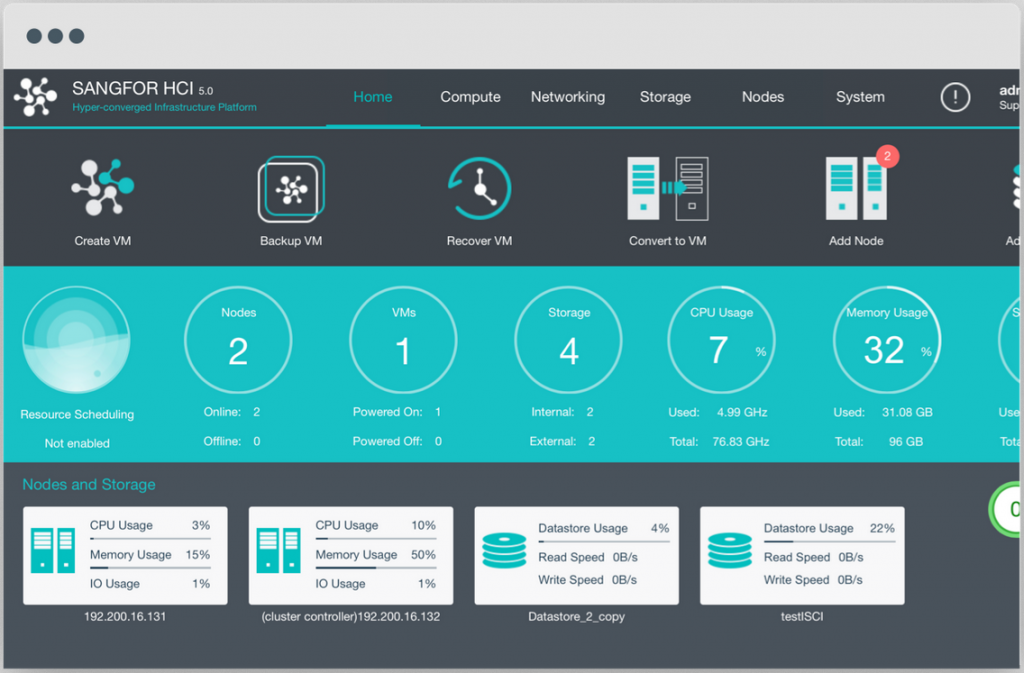Click the Create VM icon
Image resolution: width=1024 pixels, height=673 pixels.
(x=102, y=188)
